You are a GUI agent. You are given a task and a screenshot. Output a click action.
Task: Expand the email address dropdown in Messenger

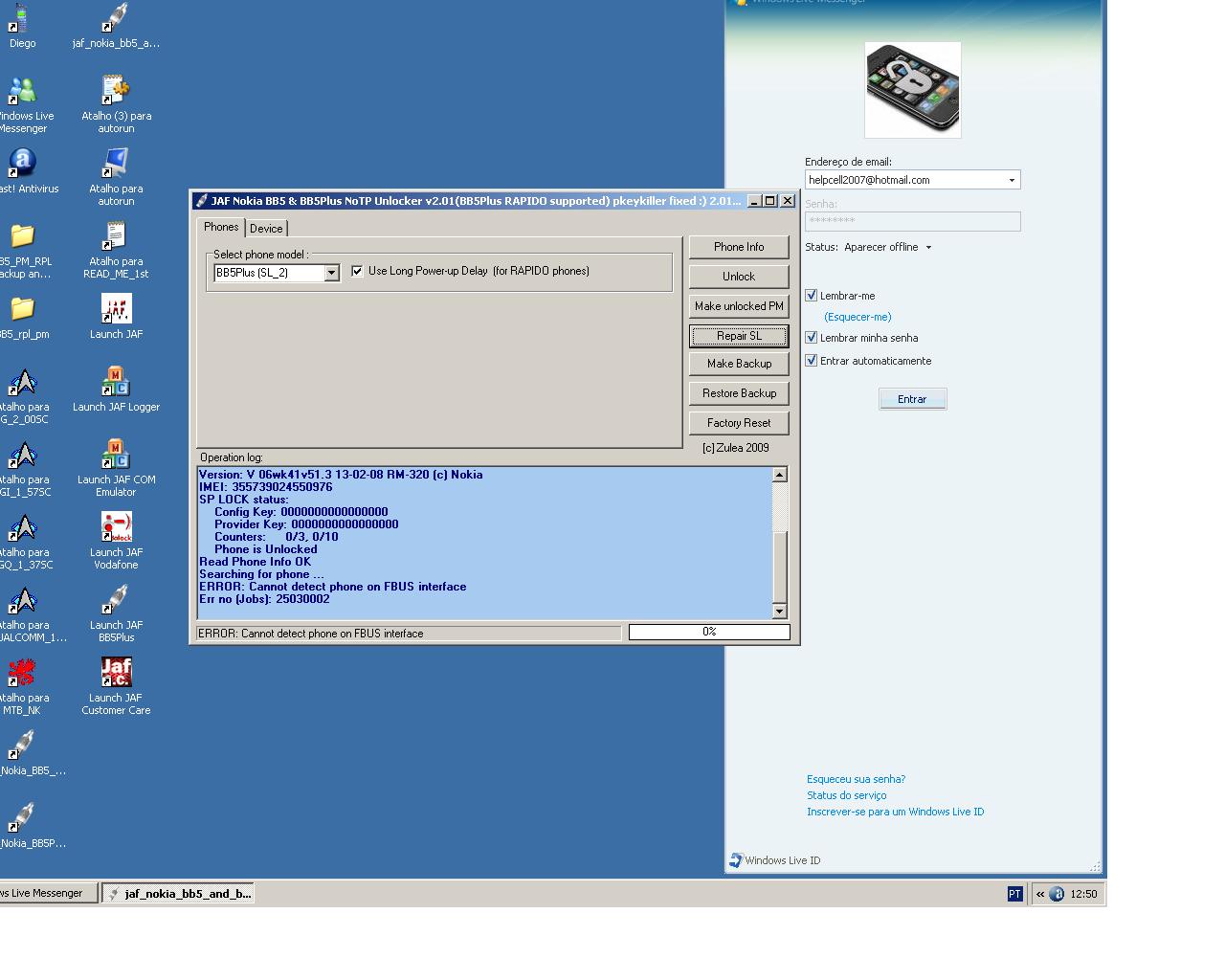tap(1012, 180)
